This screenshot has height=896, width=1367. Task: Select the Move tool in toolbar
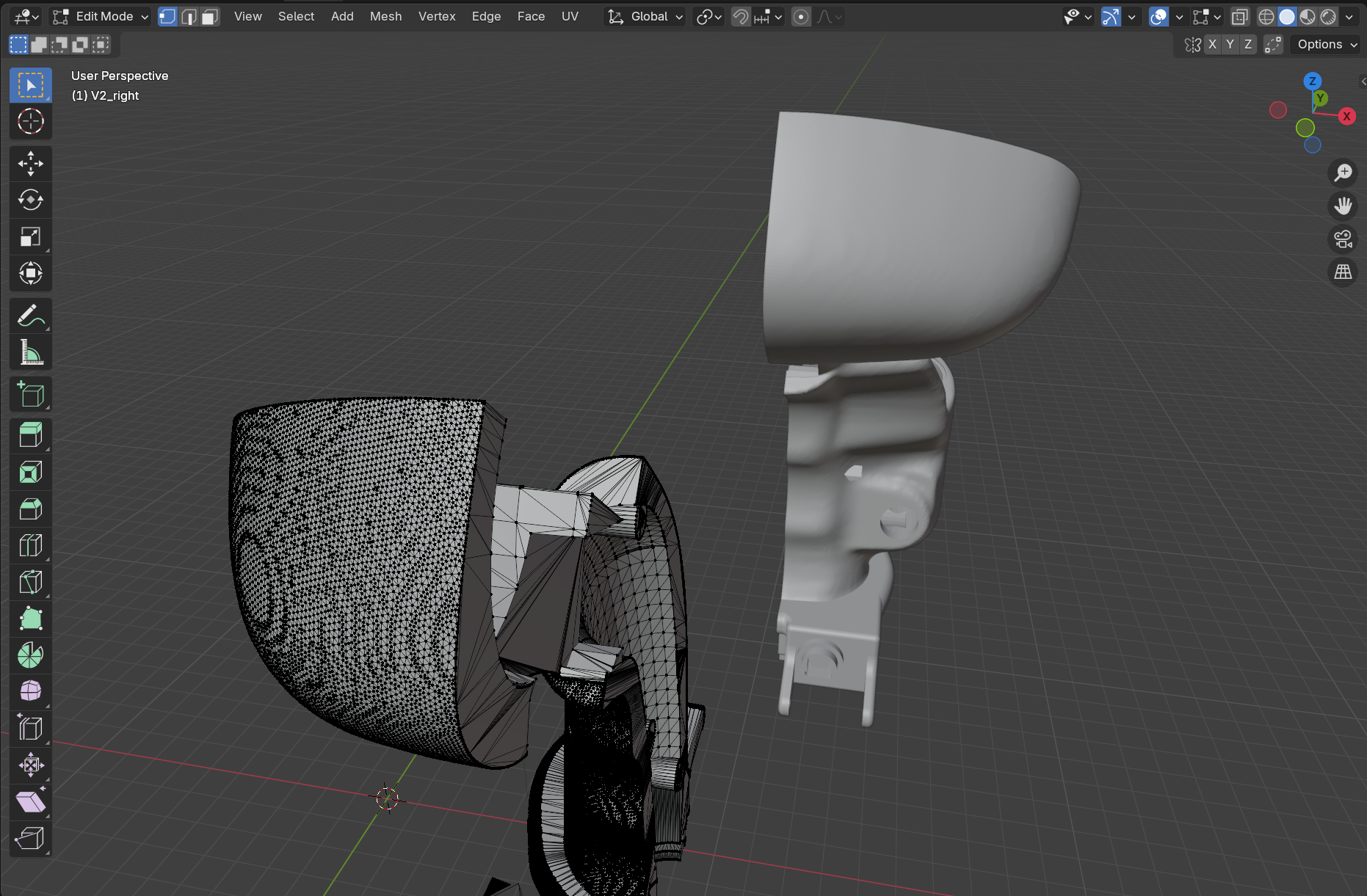coord(30,164)
